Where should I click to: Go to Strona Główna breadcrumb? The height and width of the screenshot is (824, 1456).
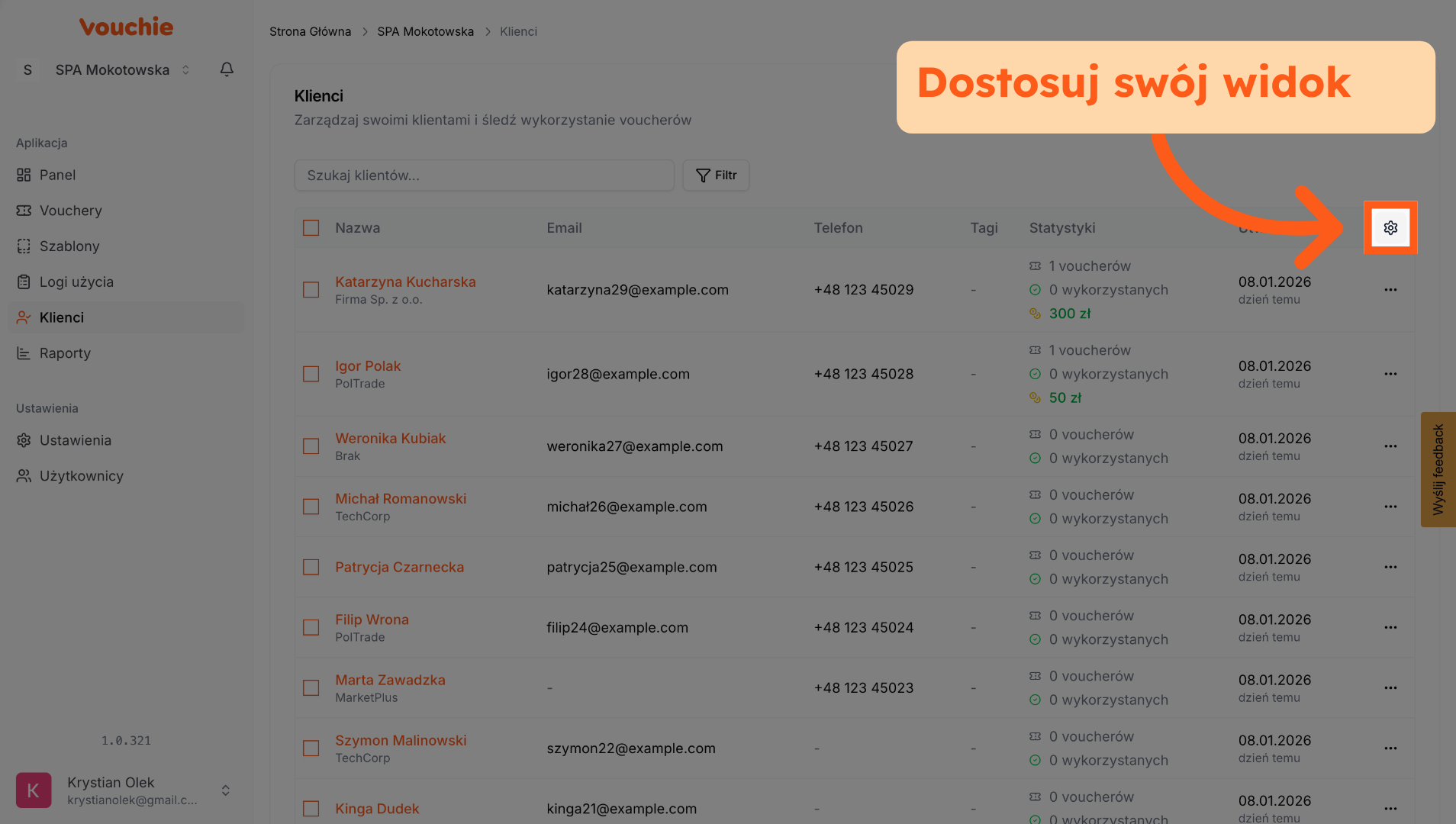[310, 32]
